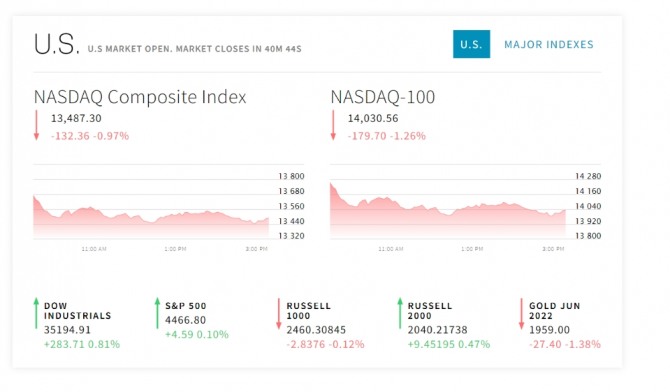Viewport: 670px width, 392px height.
Task: Switch to the Major Indexes tab
Action: click(x=549, y=44)
